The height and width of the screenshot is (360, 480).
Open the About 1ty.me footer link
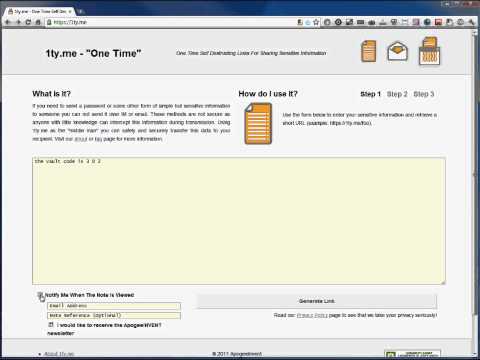point(59,354)
